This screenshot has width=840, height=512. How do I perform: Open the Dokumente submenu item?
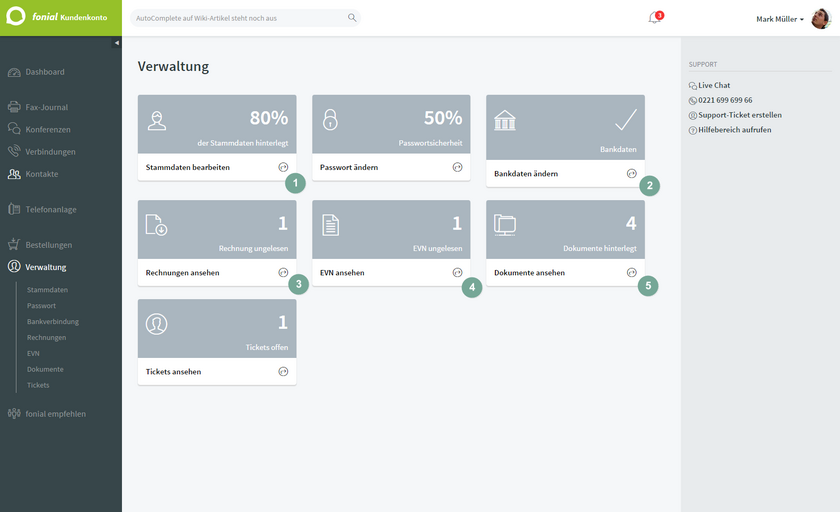click(x=45, y=369)
